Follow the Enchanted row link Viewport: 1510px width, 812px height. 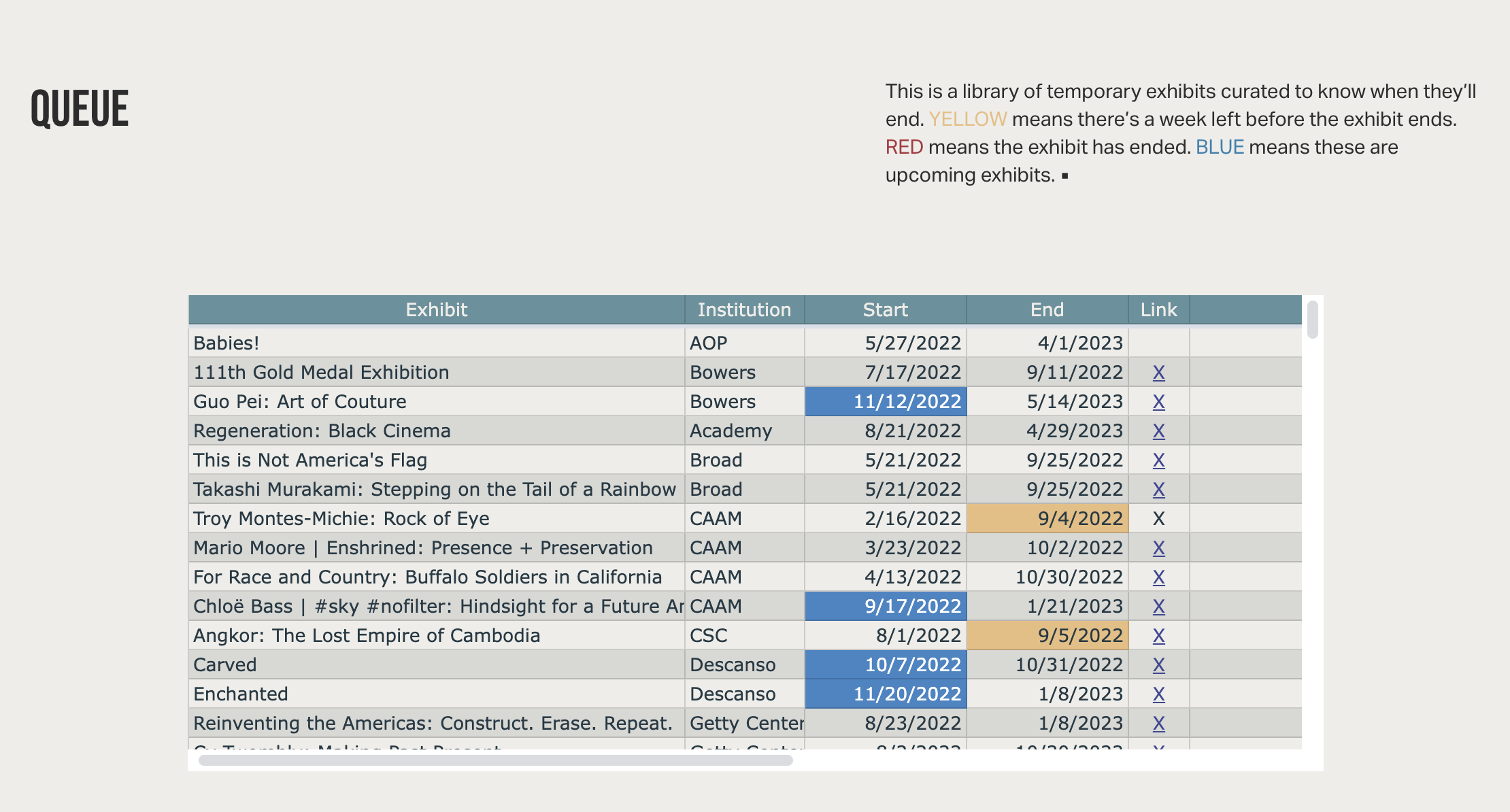[1158, 694]
